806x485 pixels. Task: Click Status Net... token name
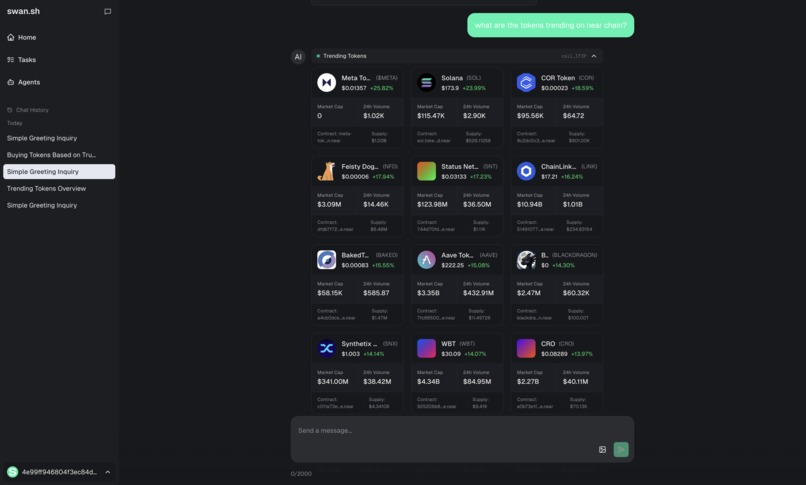click(460, 166)
